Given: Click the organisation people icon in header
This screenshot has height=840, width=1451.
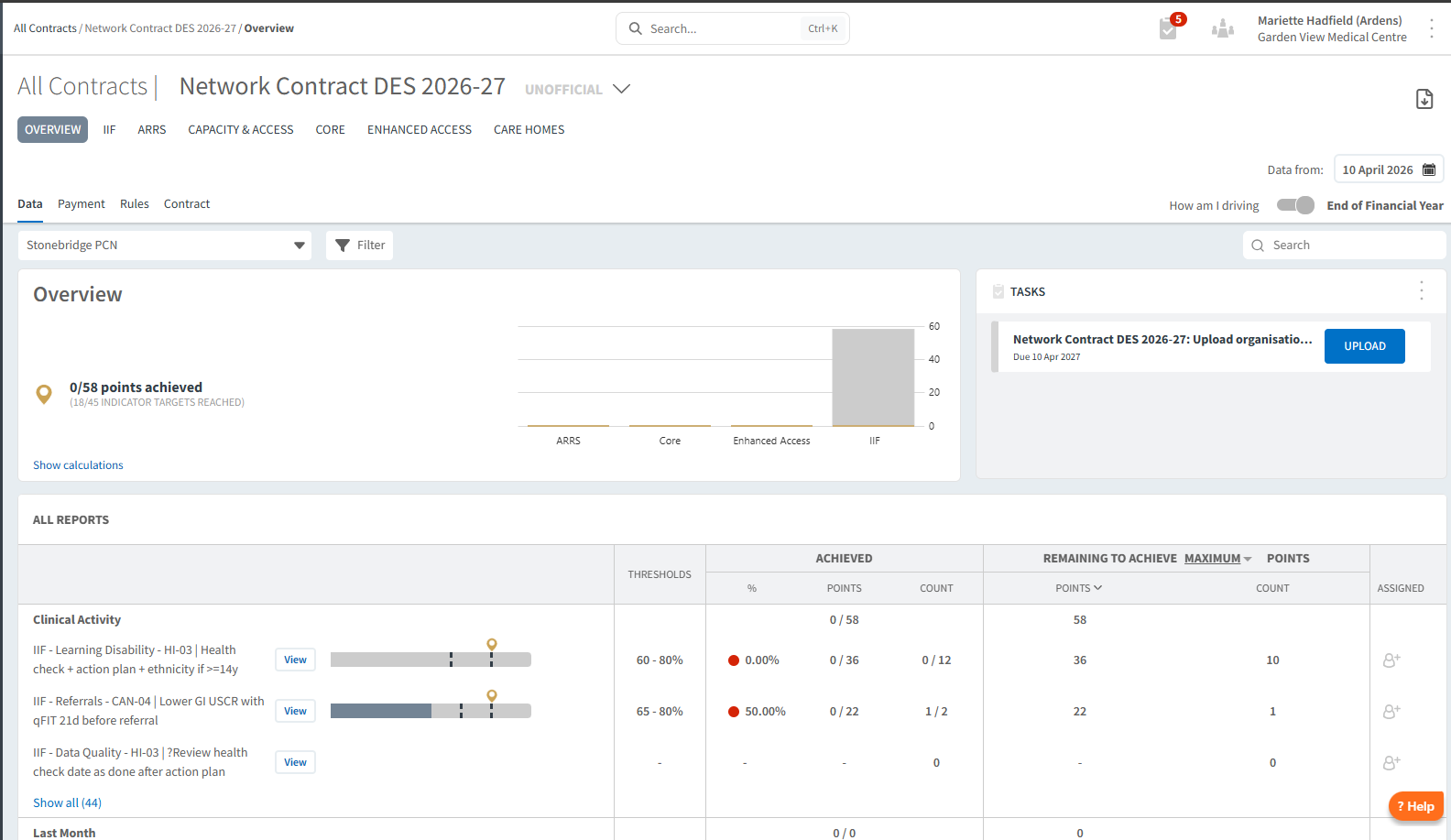Looking at the screenshot, I should [1222, 29].
